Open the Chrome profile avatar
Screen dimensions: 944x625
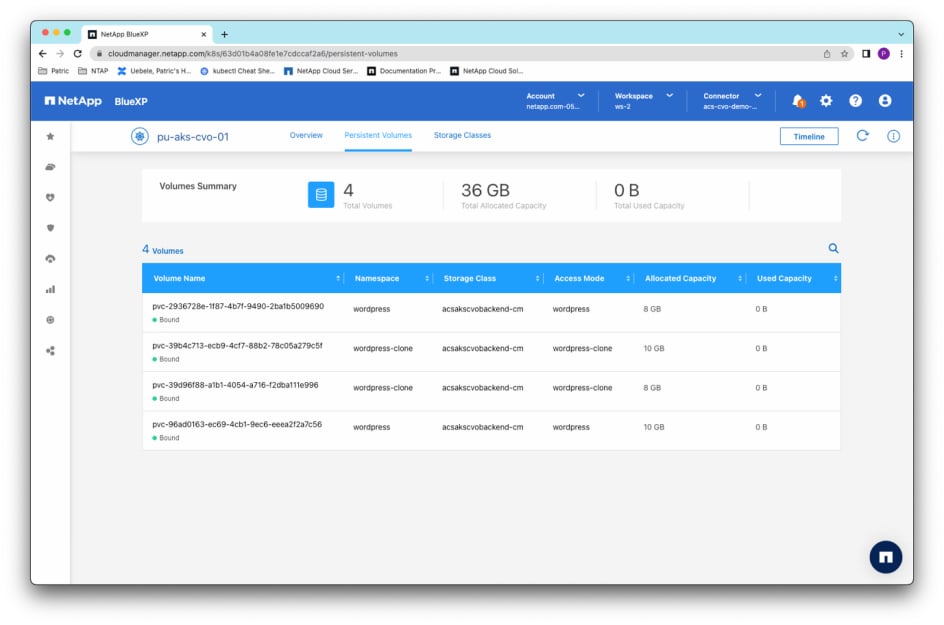(x=884, y=54)
